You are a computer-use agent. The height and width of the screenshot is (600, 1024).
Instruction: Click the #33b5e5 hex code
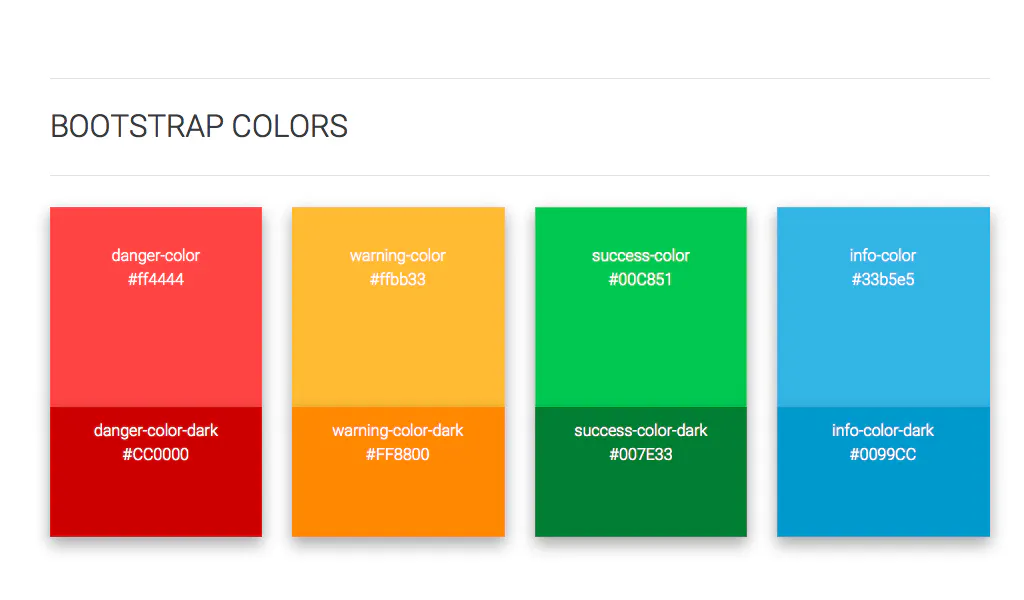883,279
